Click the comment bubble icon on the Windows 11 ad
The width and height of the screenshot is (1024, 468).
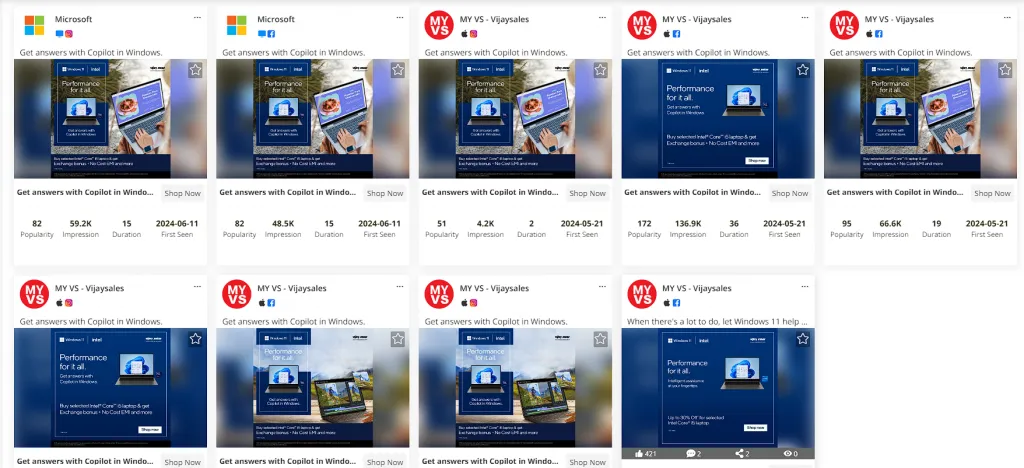690,453
